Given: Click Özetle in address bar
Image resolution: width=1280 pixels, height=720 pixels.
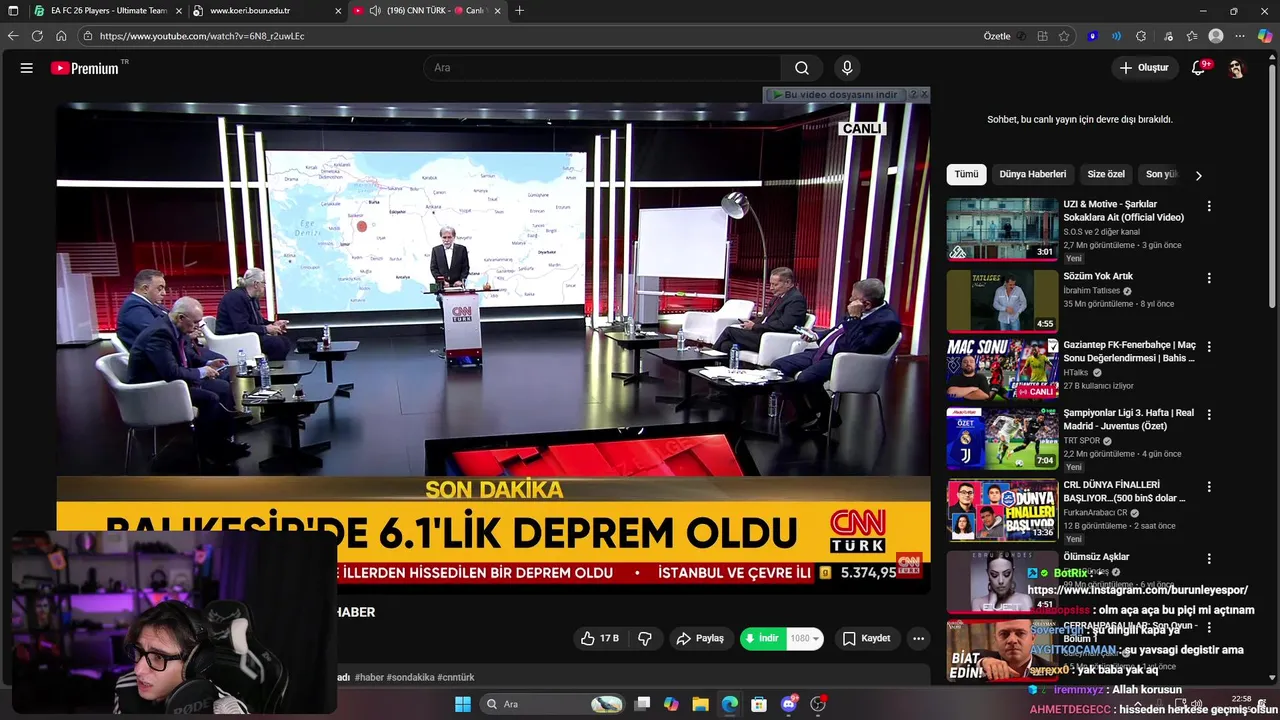Looking at the screenshot, I should pos(997,36).
